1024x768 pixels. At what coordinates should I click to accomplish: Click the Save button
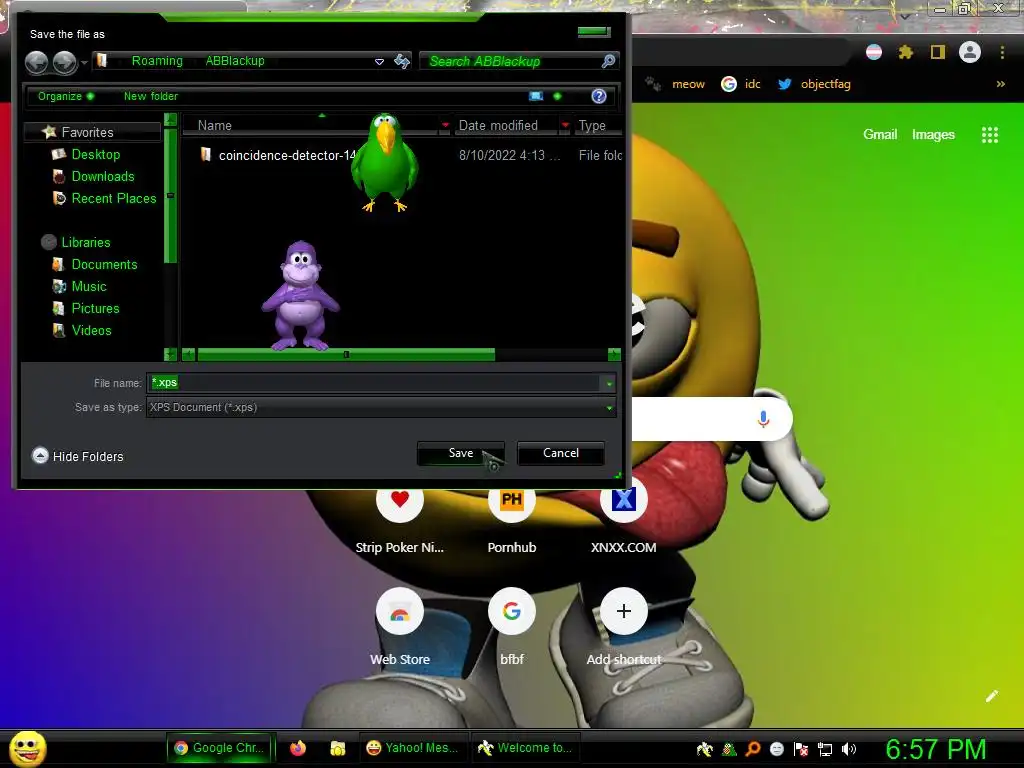click(x=461, y=453)
